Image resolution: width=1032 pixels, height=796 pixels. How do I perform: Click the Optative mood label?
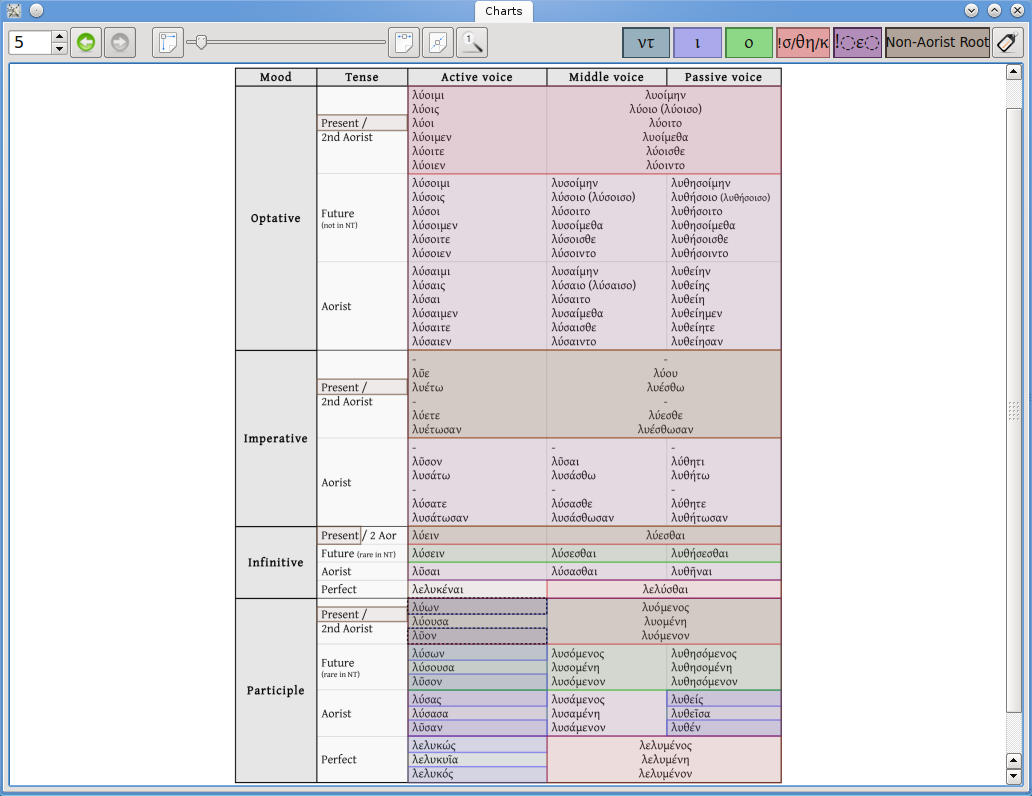[276, 219]
